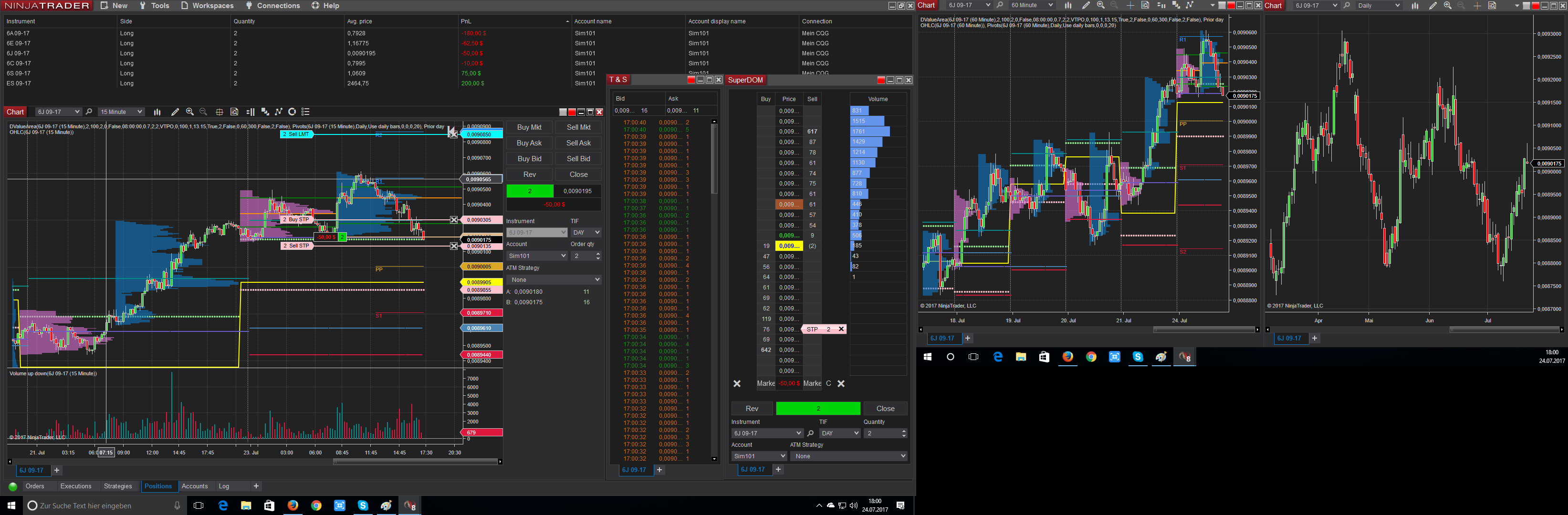Zoom in on the 15 Minute chart
The width and height of the screenshot is (1568, 515).
tap(190, 112)
